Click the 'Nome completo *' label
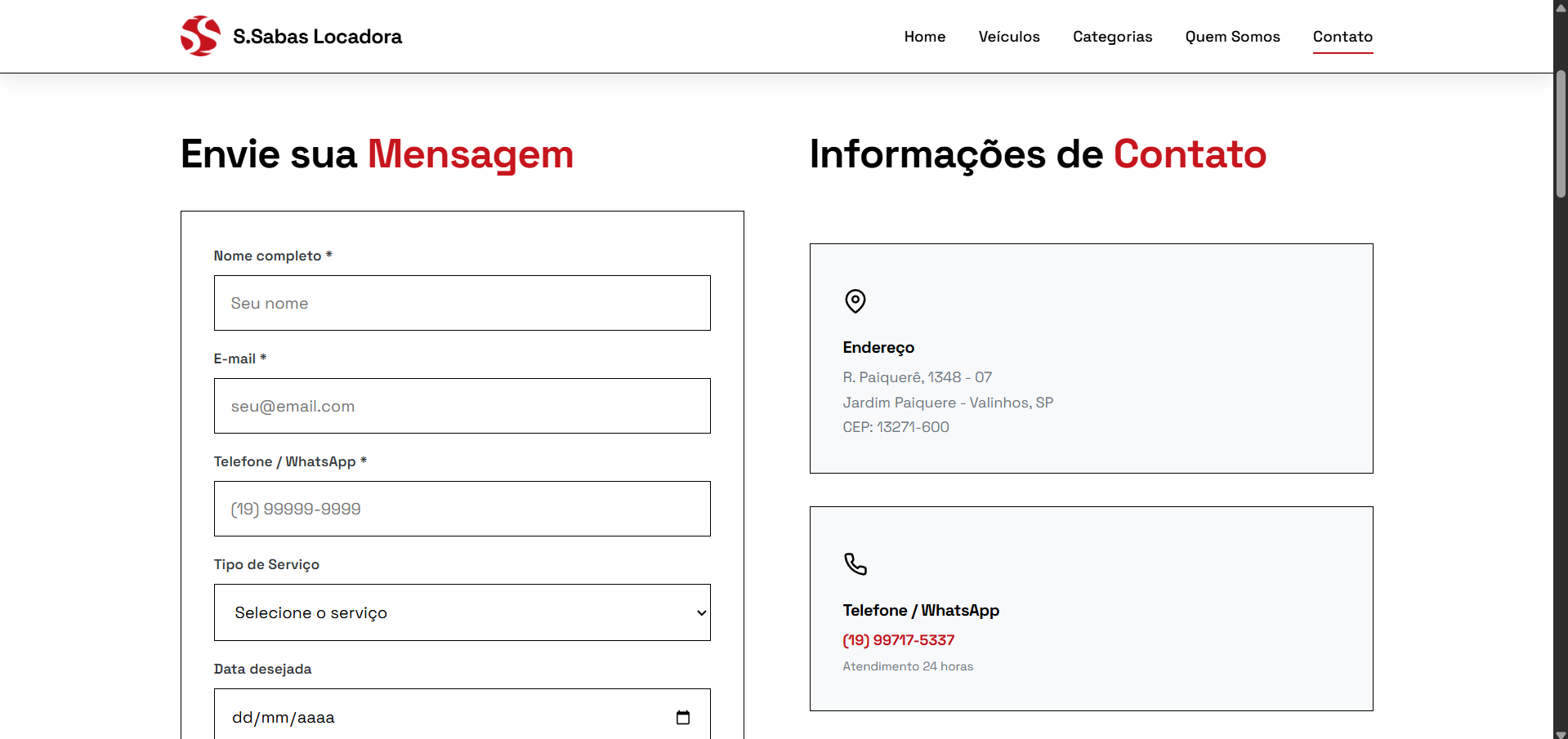 pyautogui.click(x=273, y=256)
